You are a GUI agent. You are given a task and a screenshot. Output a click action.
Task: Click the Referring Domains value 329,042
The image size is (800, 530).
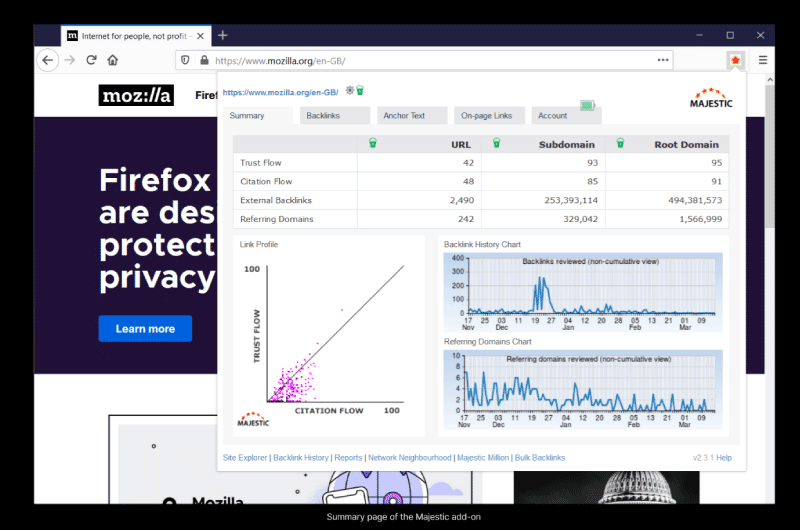pos(580,219)
